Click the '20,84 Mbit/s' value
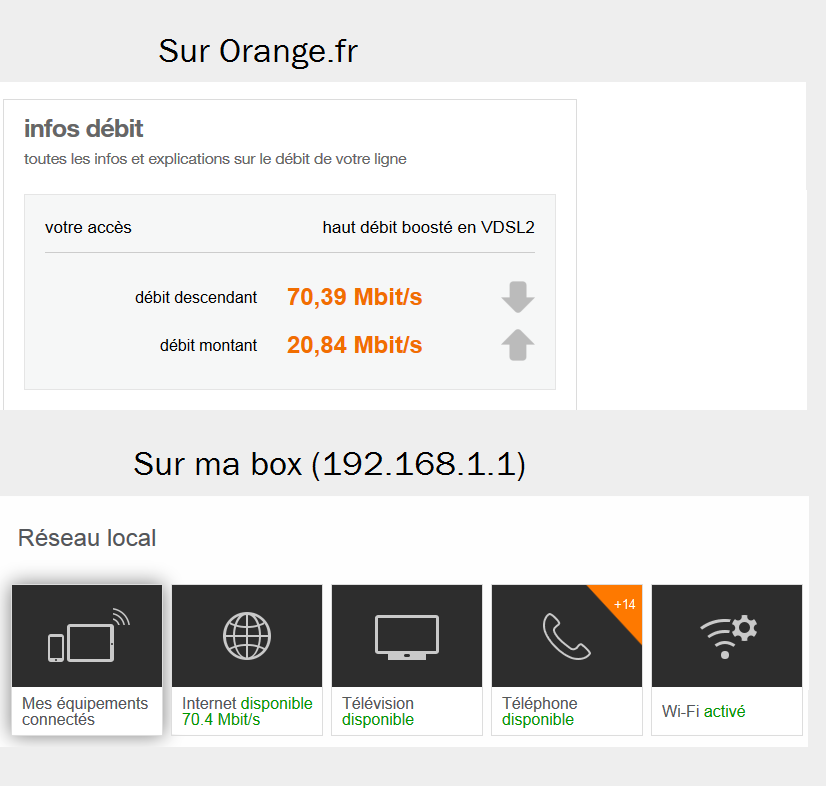 tap(355, 345)
